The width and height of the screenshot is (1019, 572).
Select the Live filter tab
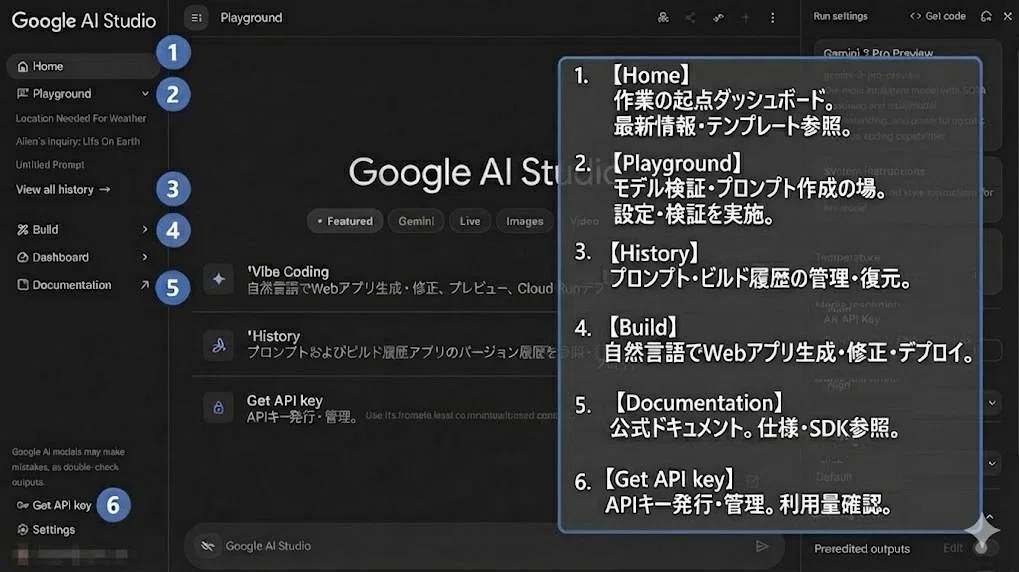coord(470,221)
